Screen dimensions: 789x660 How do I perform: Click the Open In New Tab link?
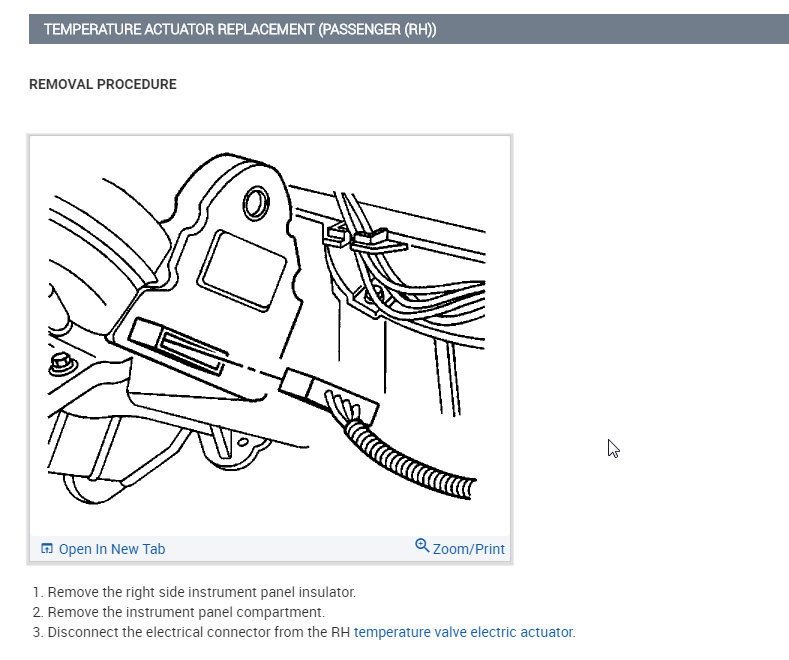(112, 549)
